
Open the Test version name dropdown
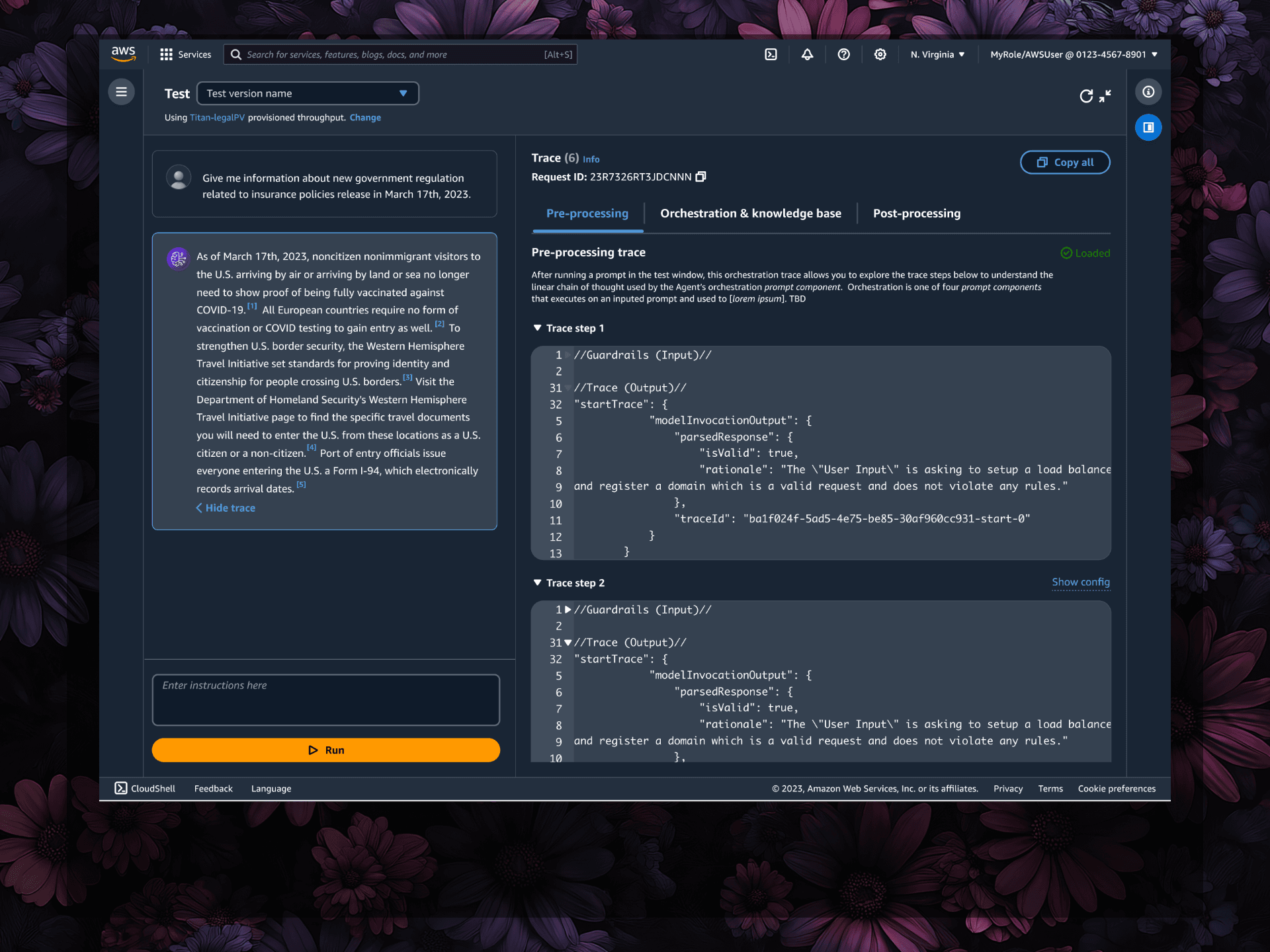(308, 93)
